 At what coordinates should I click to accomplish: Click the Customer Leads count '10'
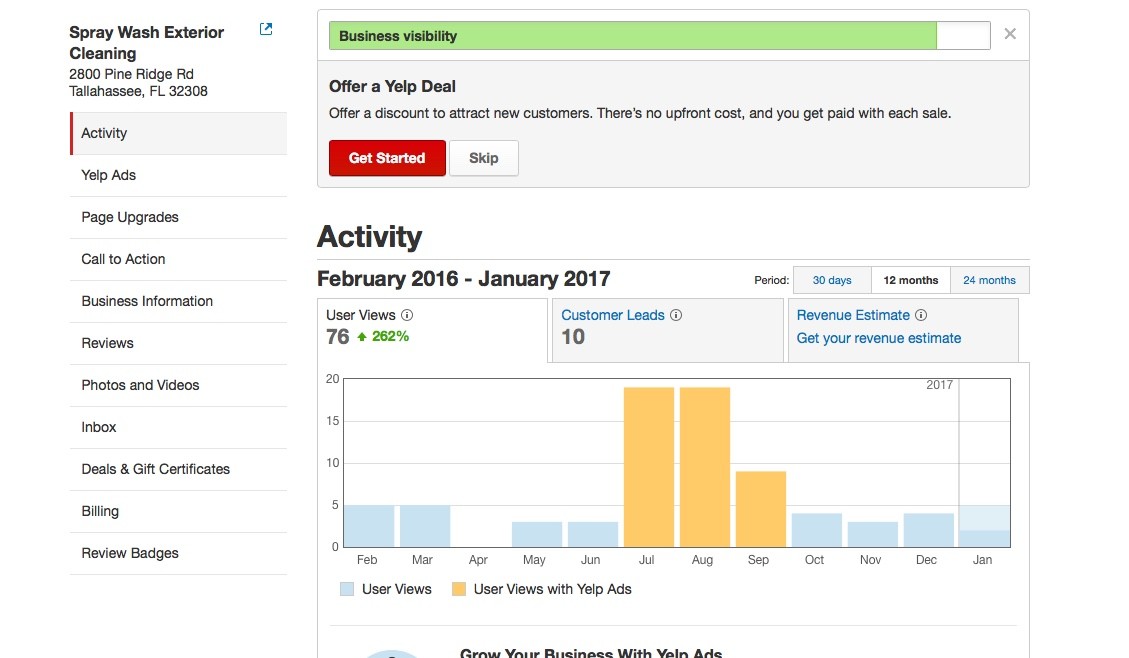573,337
